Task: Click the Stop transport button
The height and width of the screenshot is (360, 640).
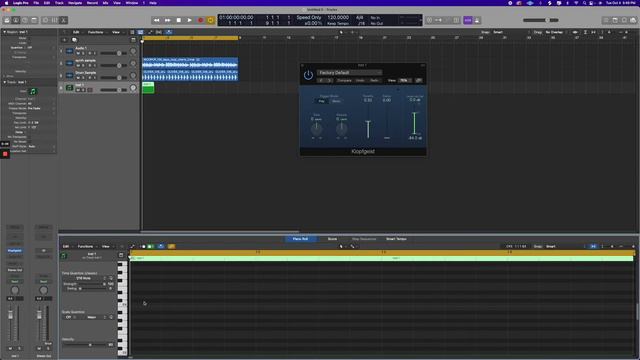Action: point(178,20)
